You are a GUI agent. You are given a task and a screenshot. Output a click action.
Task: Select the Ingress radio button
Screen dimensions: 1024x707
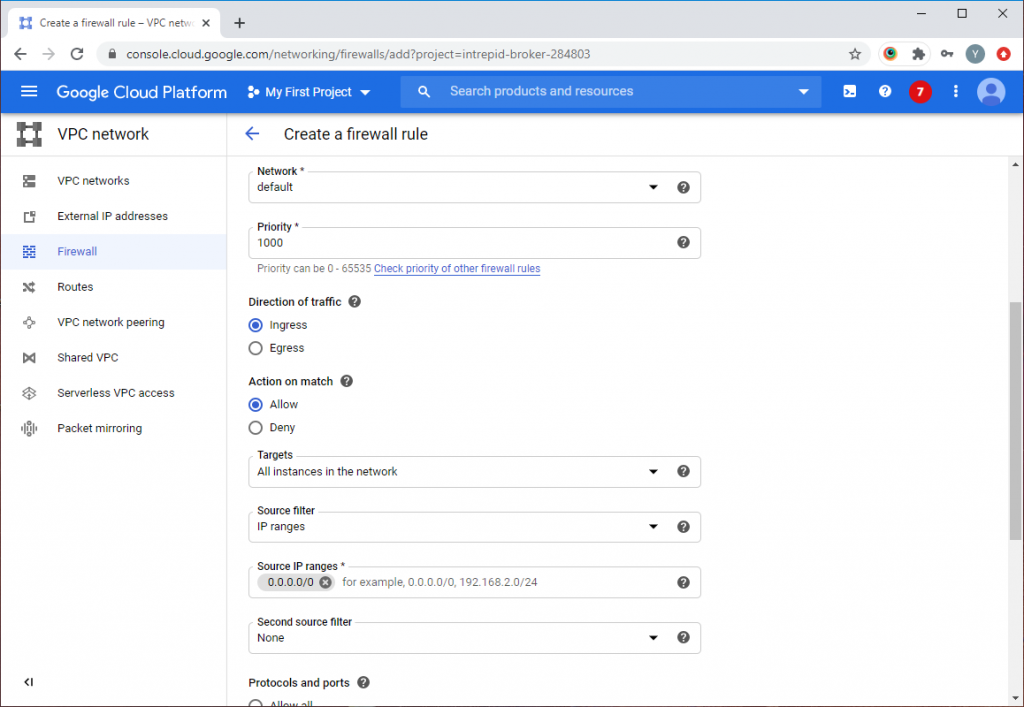pos(255,325)
